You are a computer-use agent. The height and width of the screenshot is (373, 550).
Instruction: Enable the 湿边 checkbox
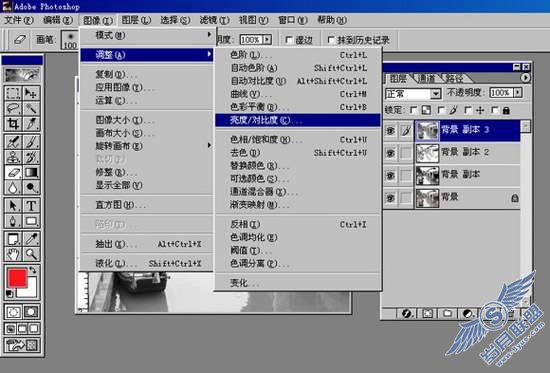click(x=289, y=40)
